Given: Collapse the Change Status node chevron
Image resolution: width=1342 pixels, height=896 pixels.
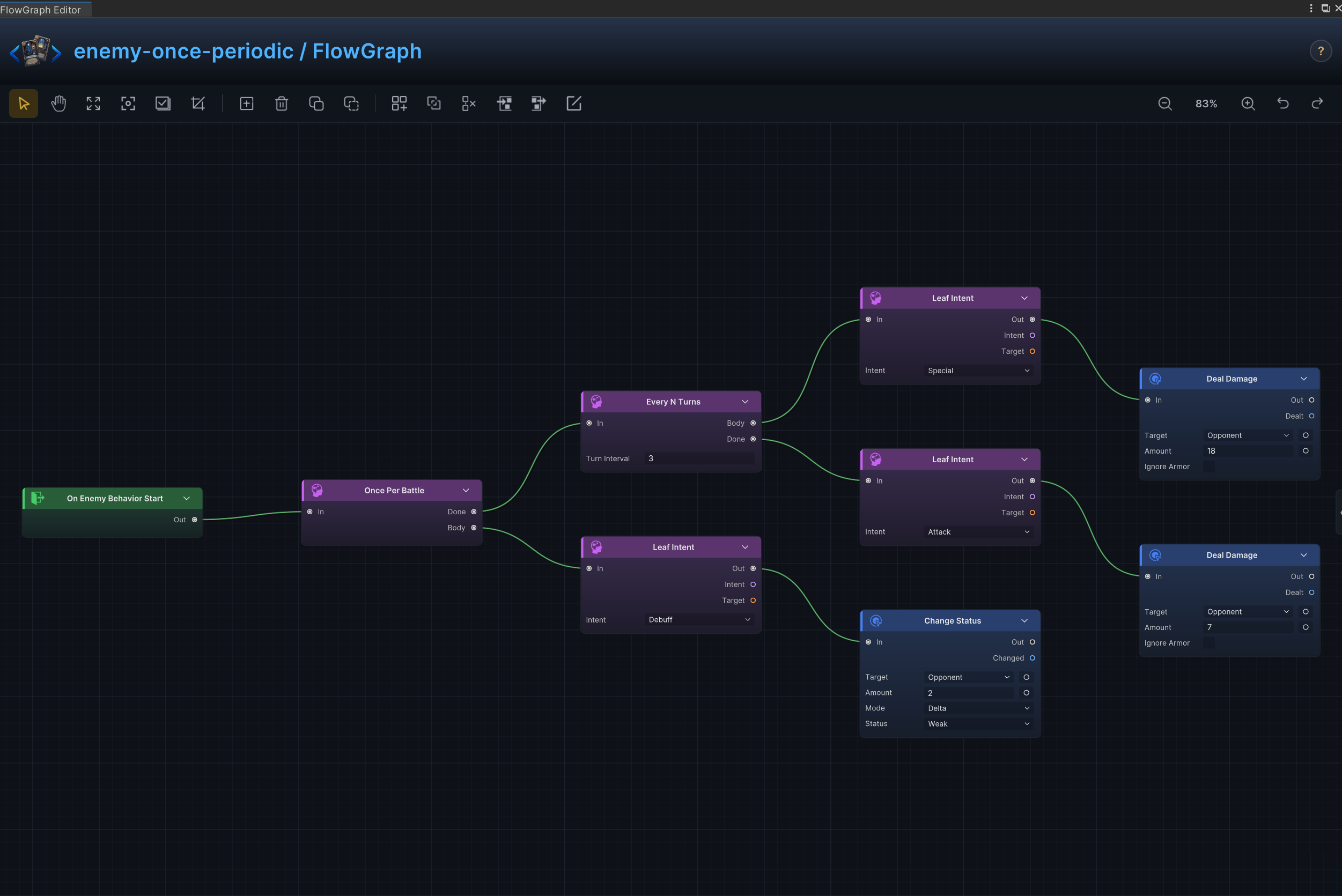Looking at the screenshot, I should pyautogui.click(x=1024, y=620).
